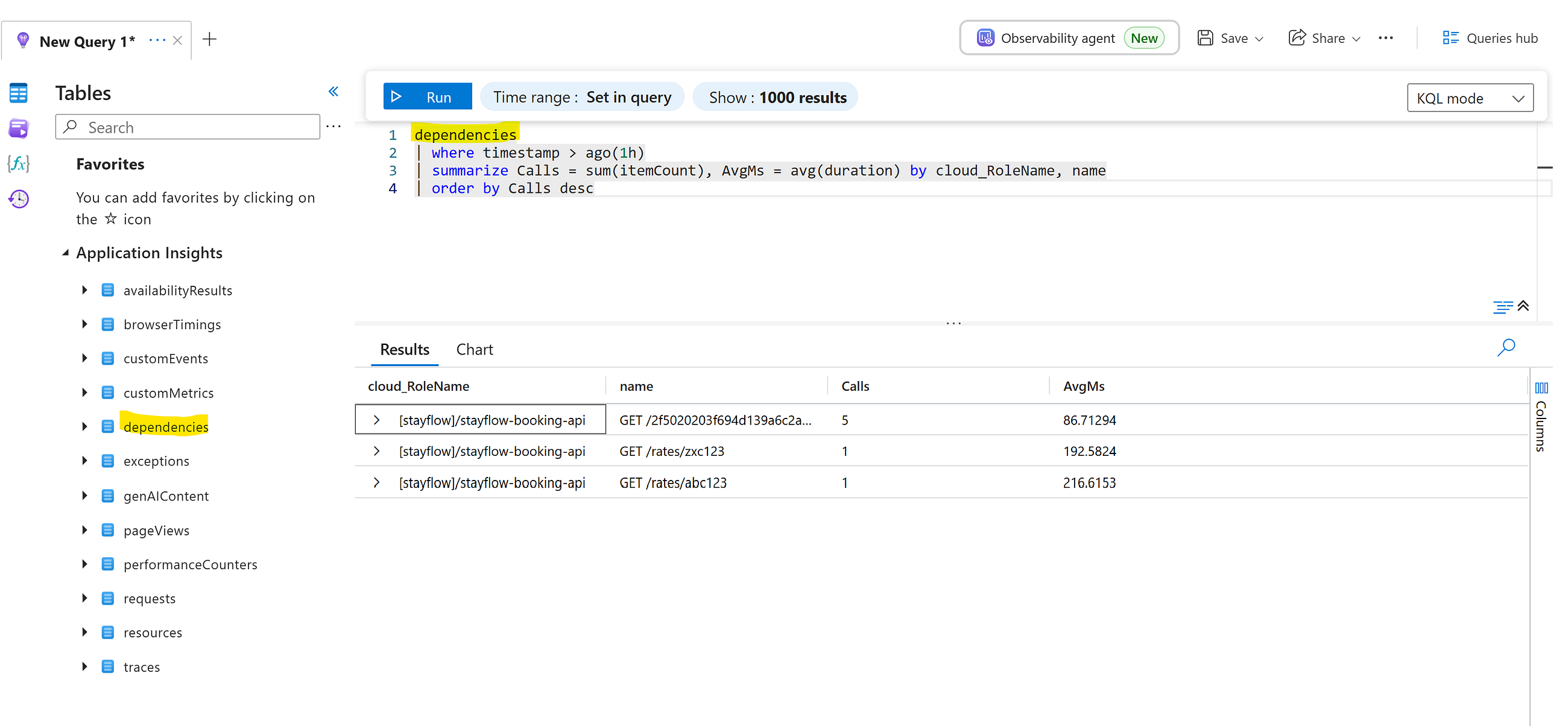Open the Columns side panel
1568x726 pixels.
[x=1541, y=418]
